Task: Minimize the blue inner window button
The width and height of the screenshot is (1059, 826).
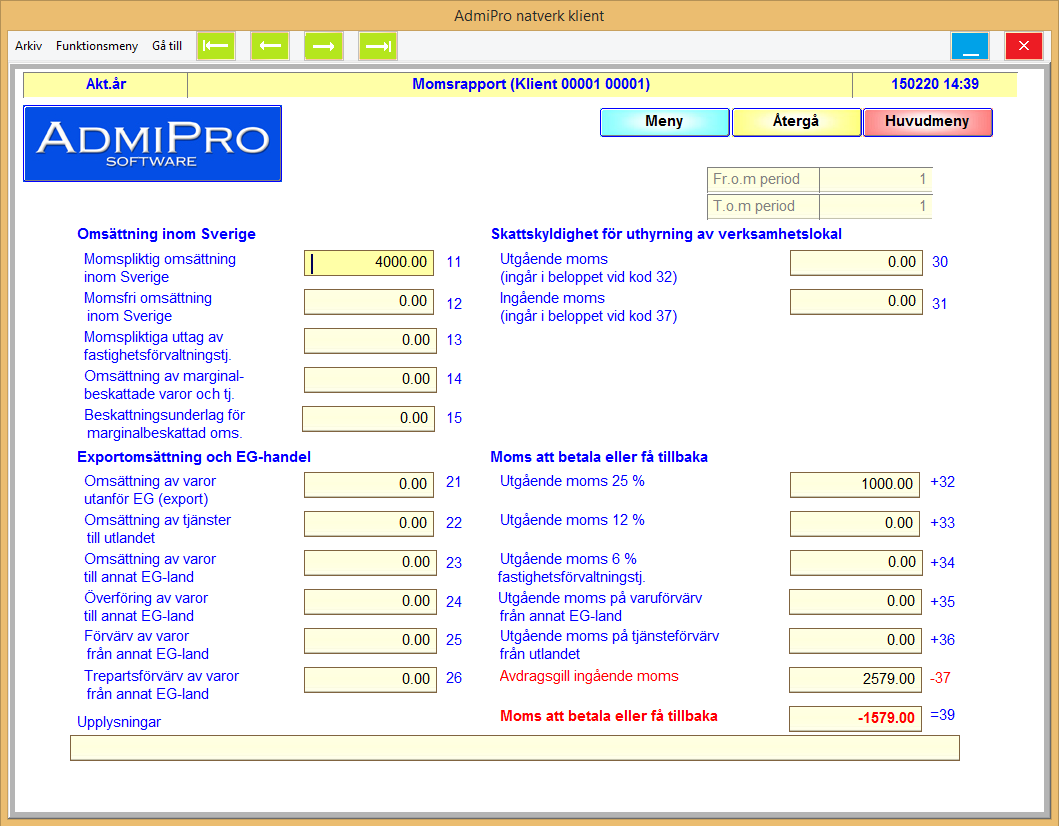Action: tap(969, 46)
